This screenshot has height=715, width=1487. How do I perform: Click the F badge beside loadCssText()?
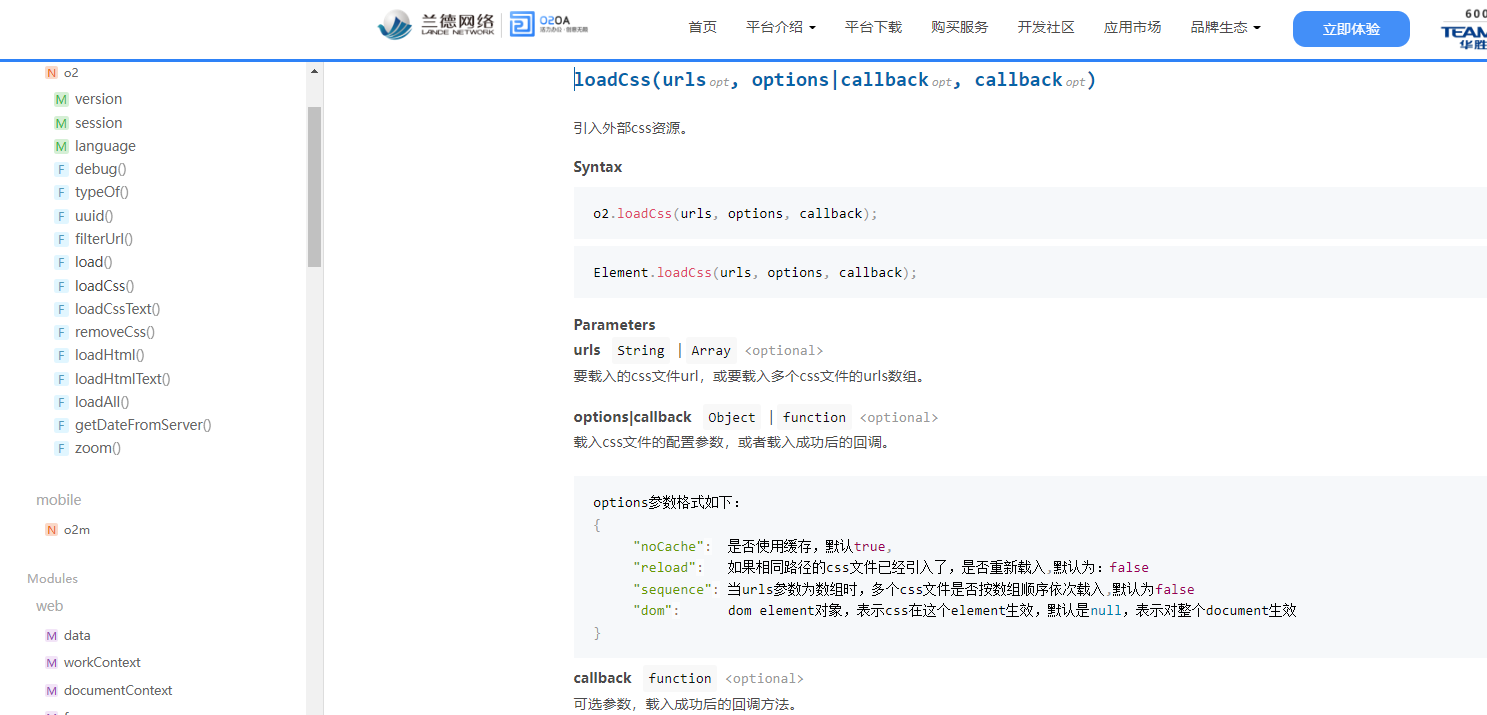[61, 309]
